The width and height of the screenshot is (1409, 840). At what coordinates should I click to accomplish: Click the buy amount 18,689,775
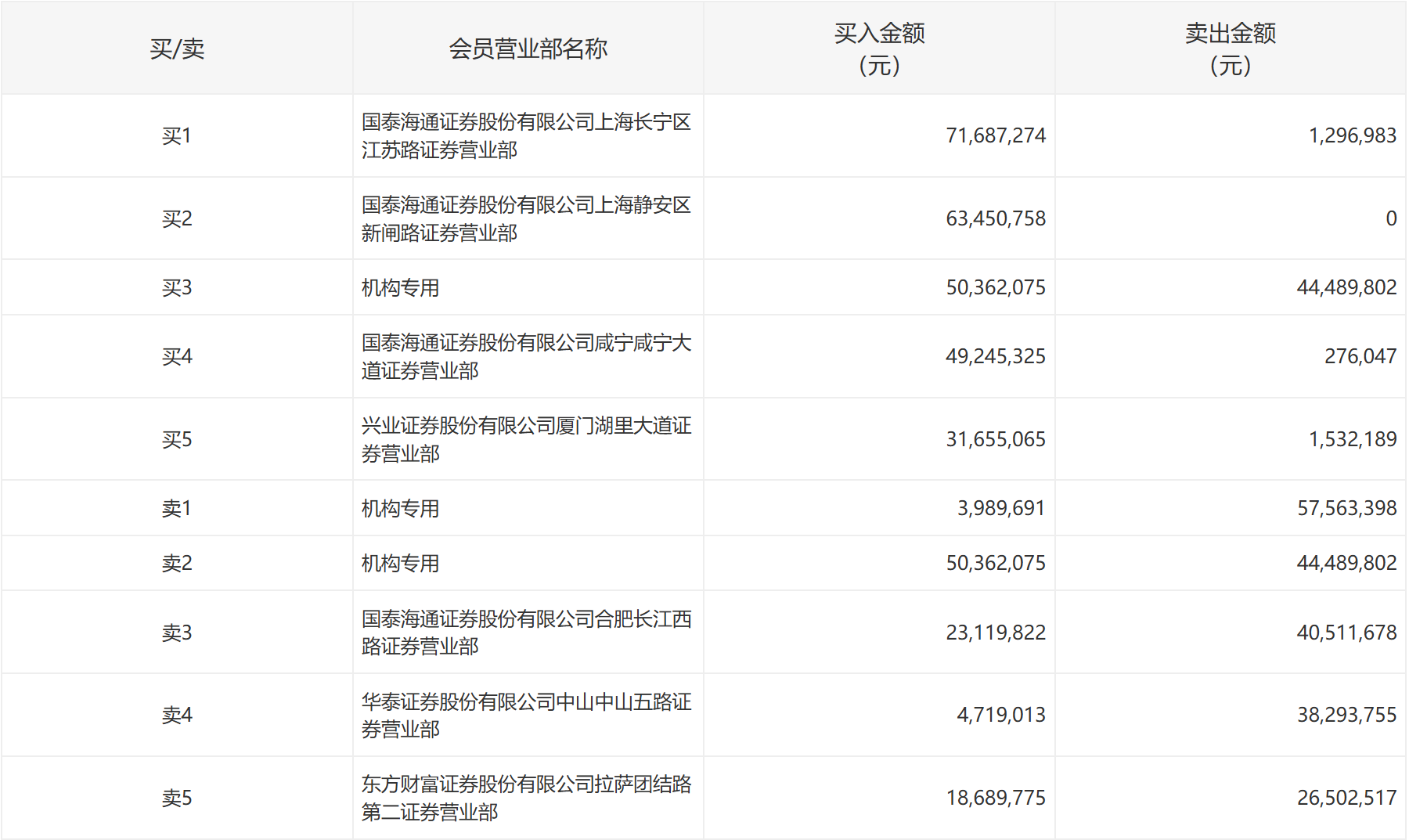click(996, 798)
